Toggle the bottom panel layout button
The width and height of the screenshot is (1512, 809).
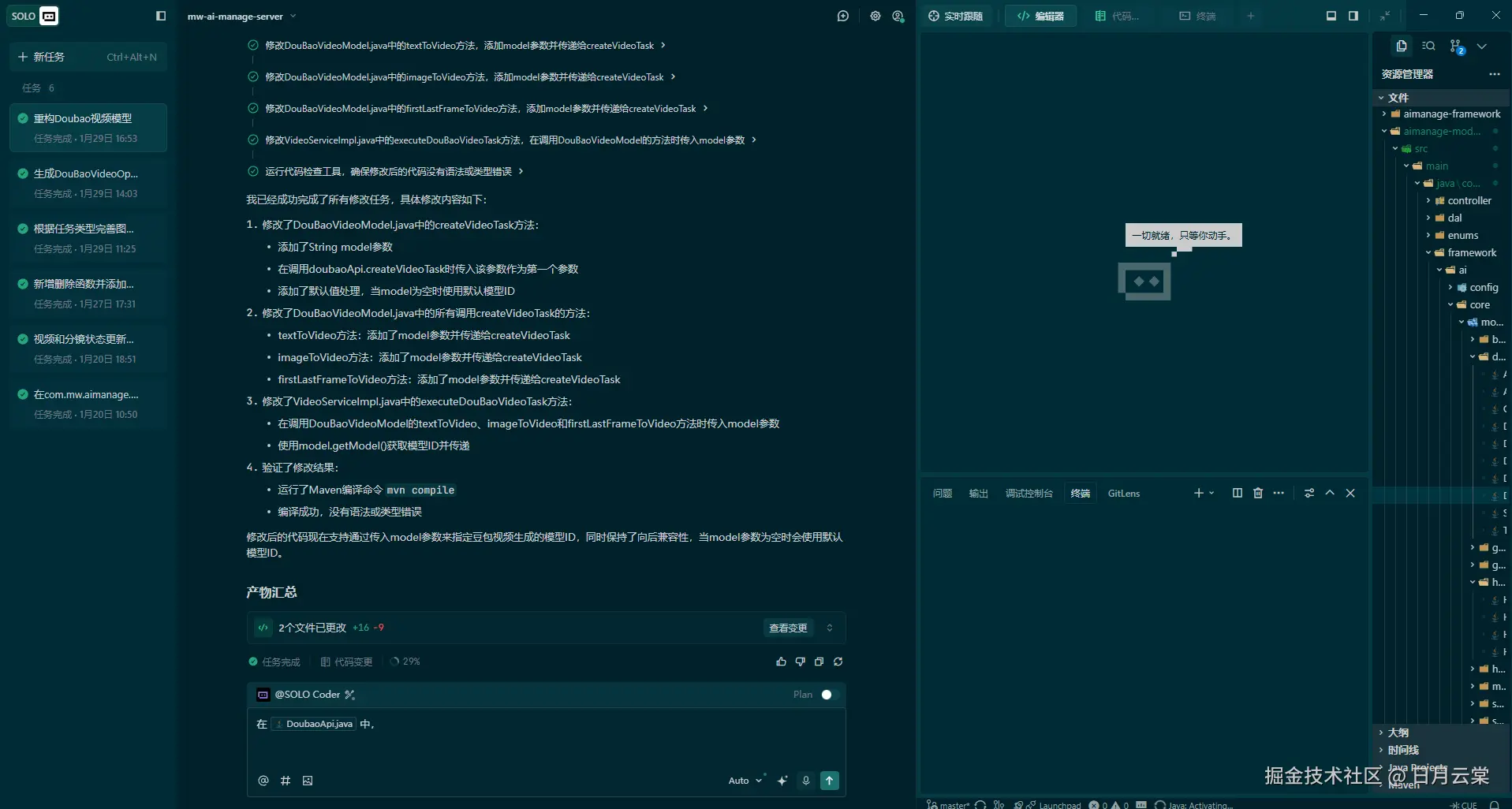1331,16
